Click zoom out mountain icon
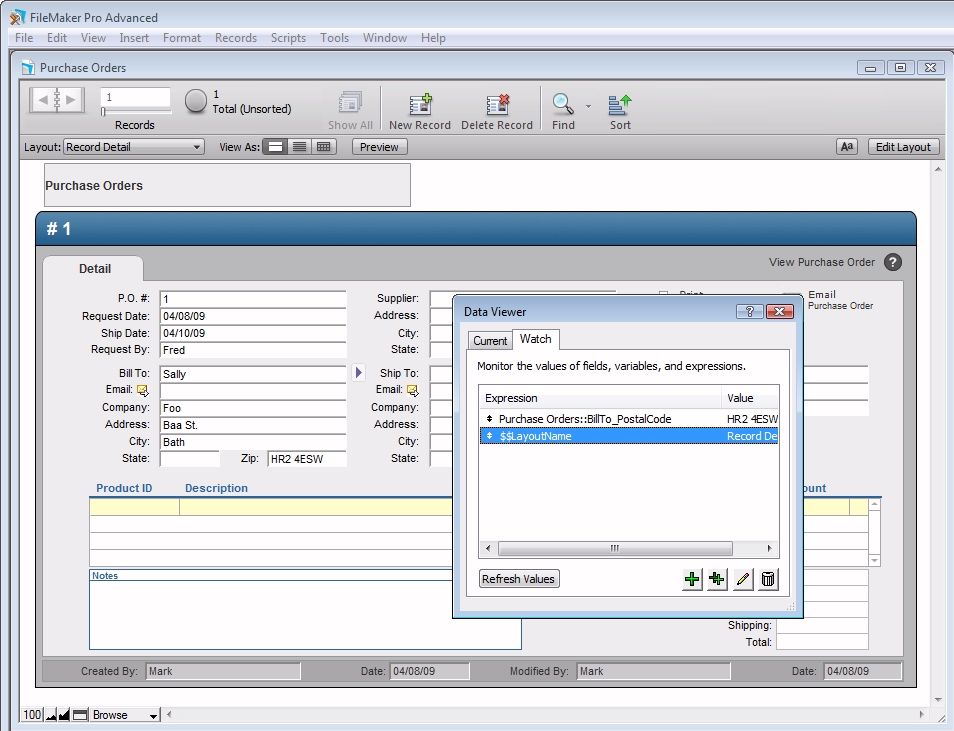This screenshot has width=954, height=731. tap(51, 715)
